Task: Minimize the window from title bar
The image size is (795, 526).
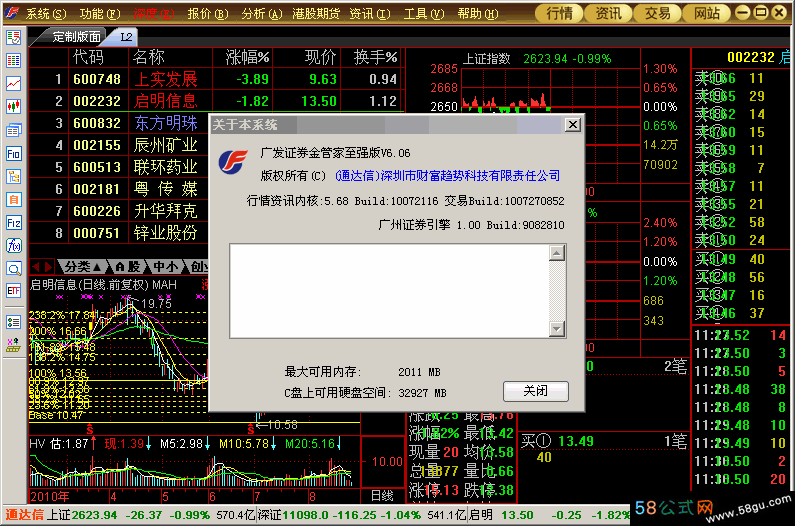Action: coord(742,13)
